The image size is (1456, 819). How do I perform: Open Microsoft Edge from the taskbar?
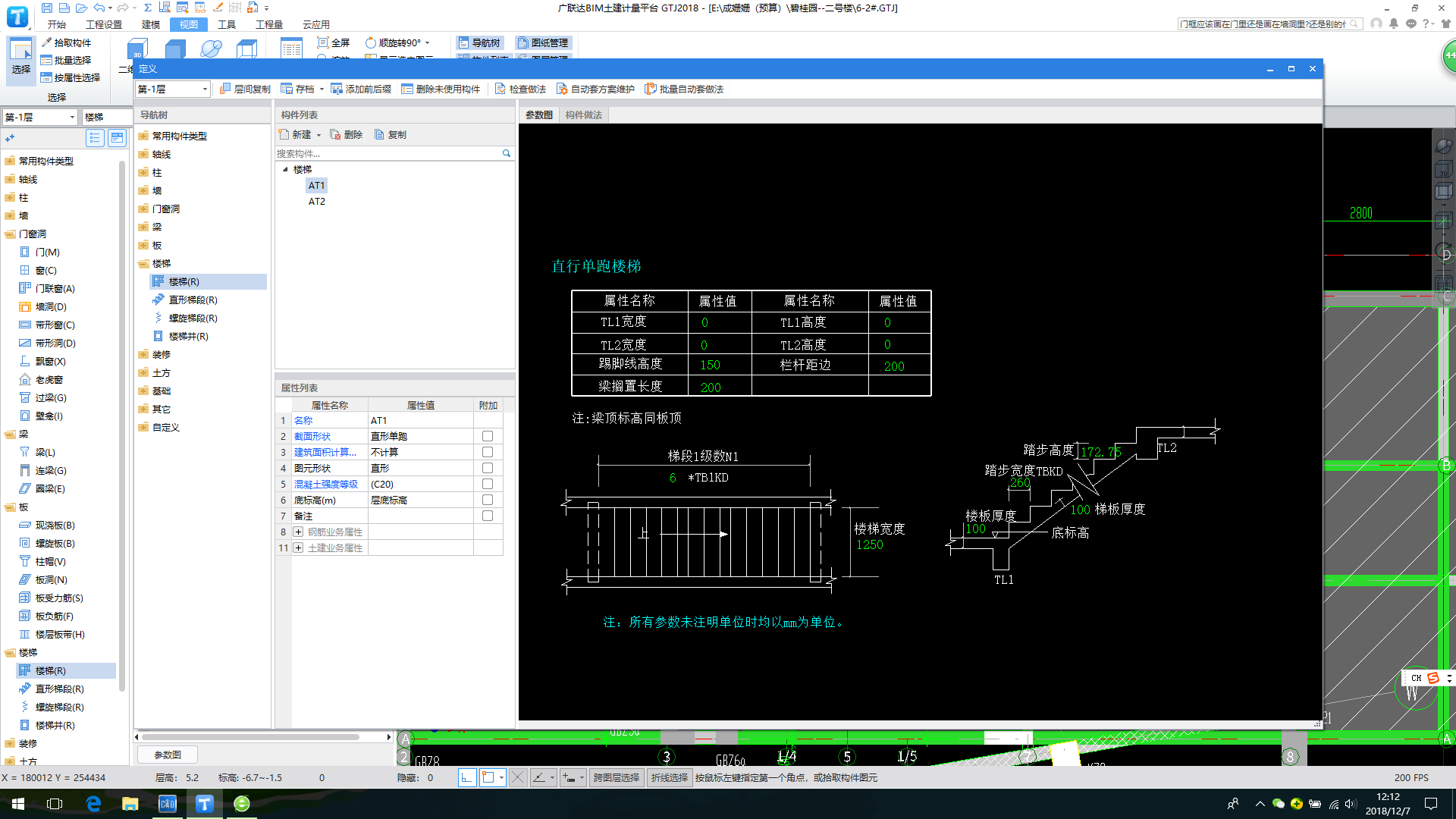(x=93, y=804)
